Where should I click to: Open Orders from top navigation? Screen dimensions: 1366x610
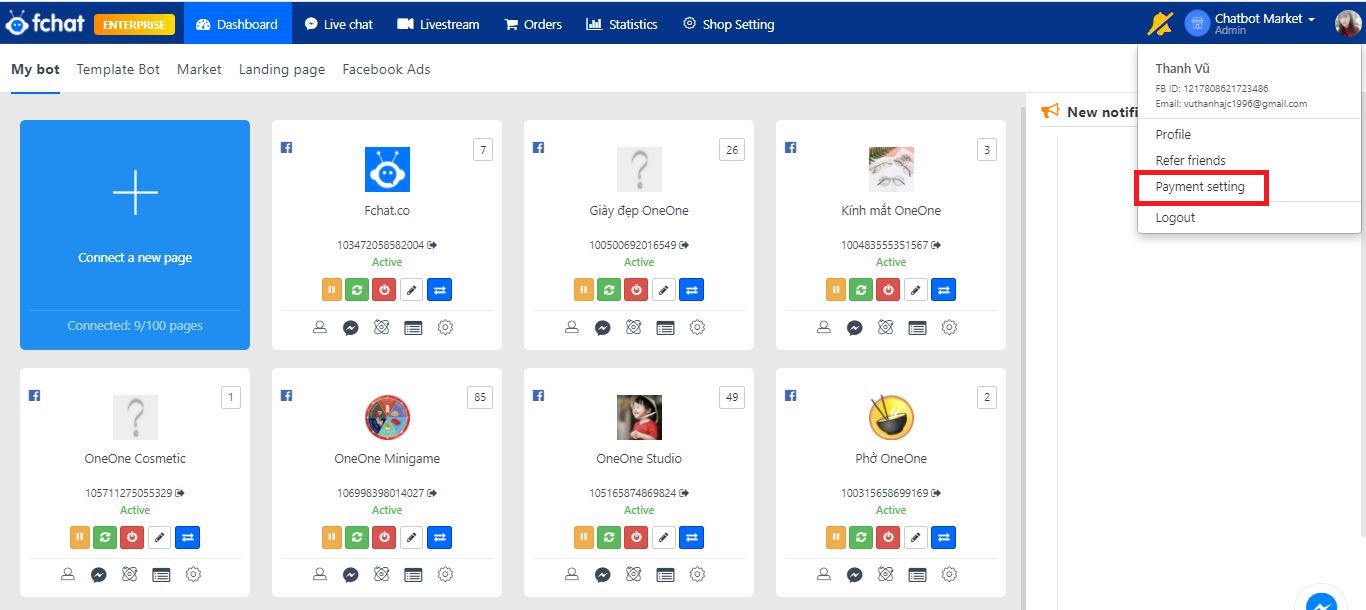click(x=533, y=23)
